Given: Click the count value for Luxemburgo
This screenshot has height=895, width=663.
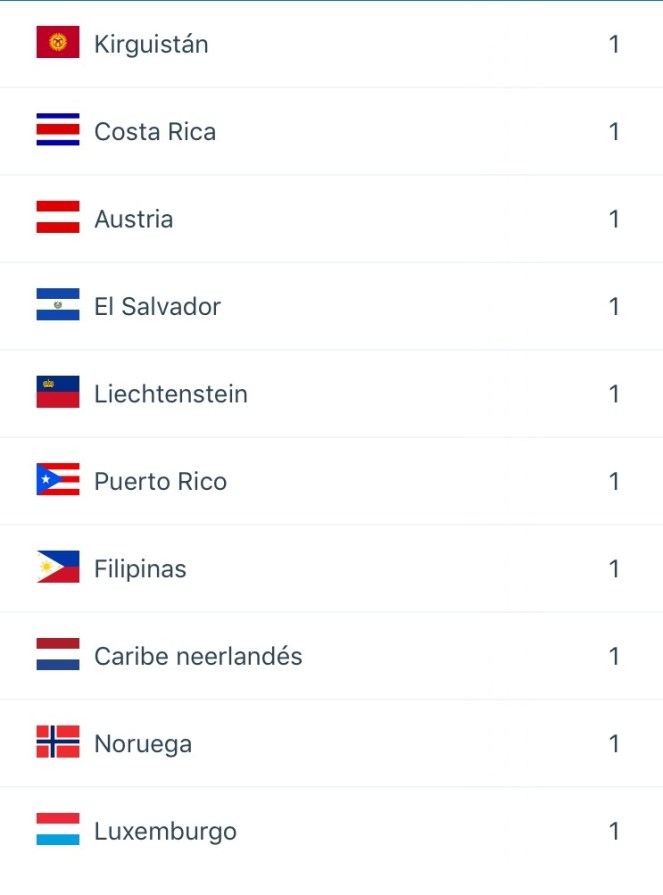Looking at the screenshot, I should (614, 831).
